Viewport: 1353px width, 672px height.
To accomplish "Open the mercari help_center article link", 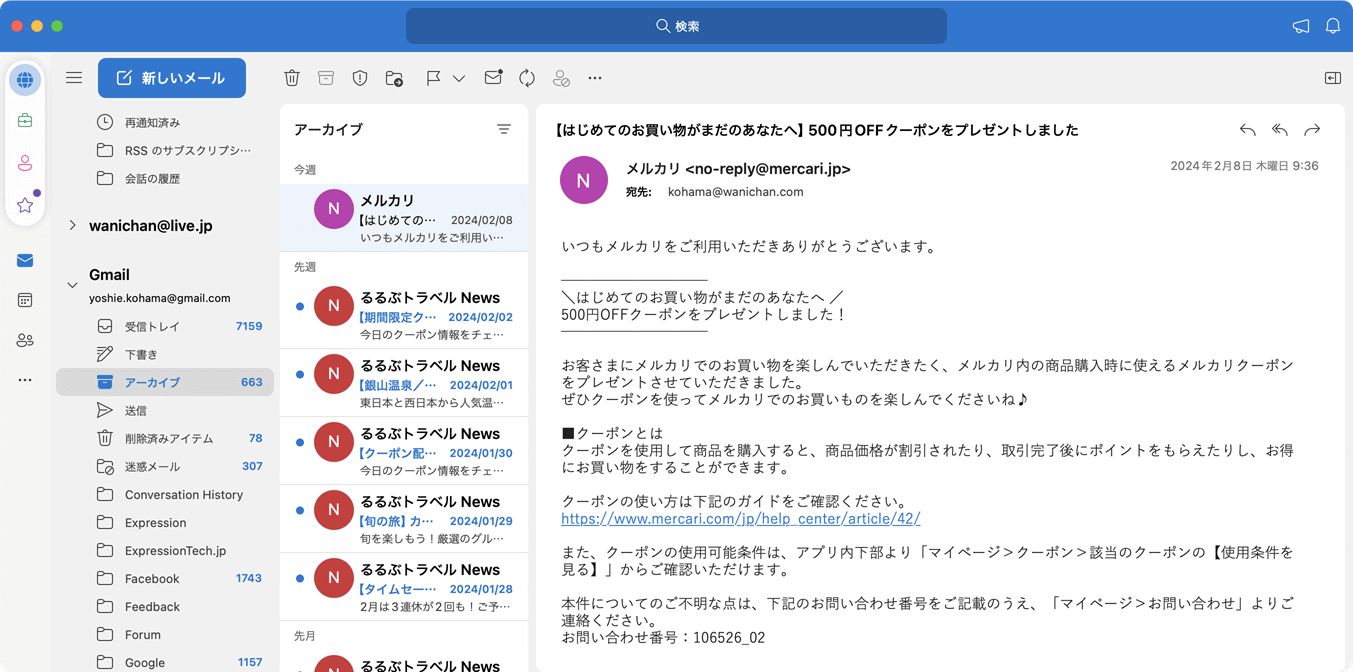I will [741, 518].
